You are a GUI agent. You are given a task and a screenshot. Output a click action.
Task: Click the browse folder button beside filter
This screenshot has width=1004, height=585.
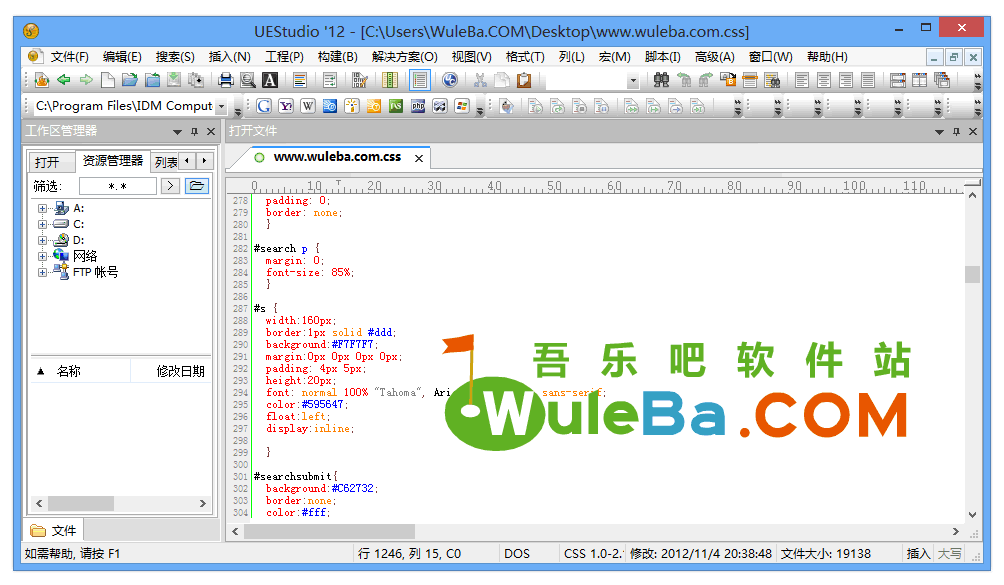(197, 186)
